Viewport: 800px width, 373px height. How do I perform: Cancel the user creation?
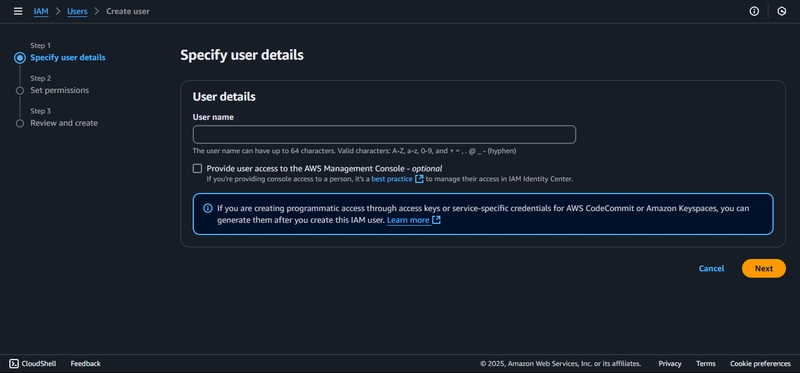tap(711, 268)
